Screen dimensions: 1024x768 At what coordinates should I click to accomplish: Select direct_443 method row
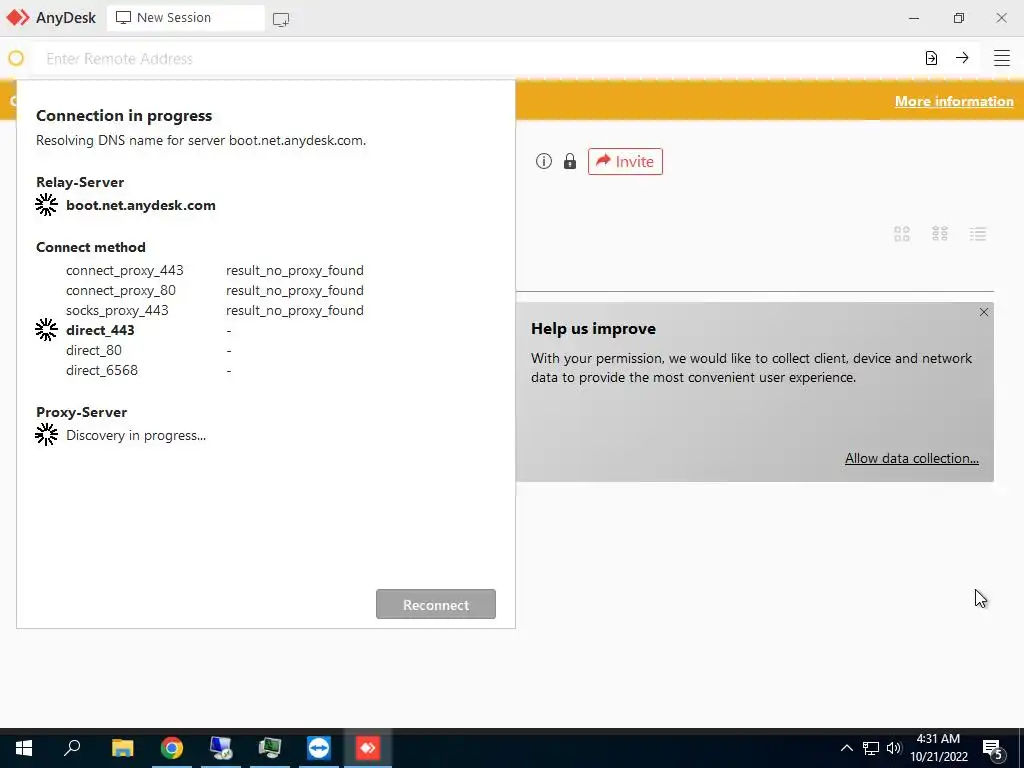148,330
